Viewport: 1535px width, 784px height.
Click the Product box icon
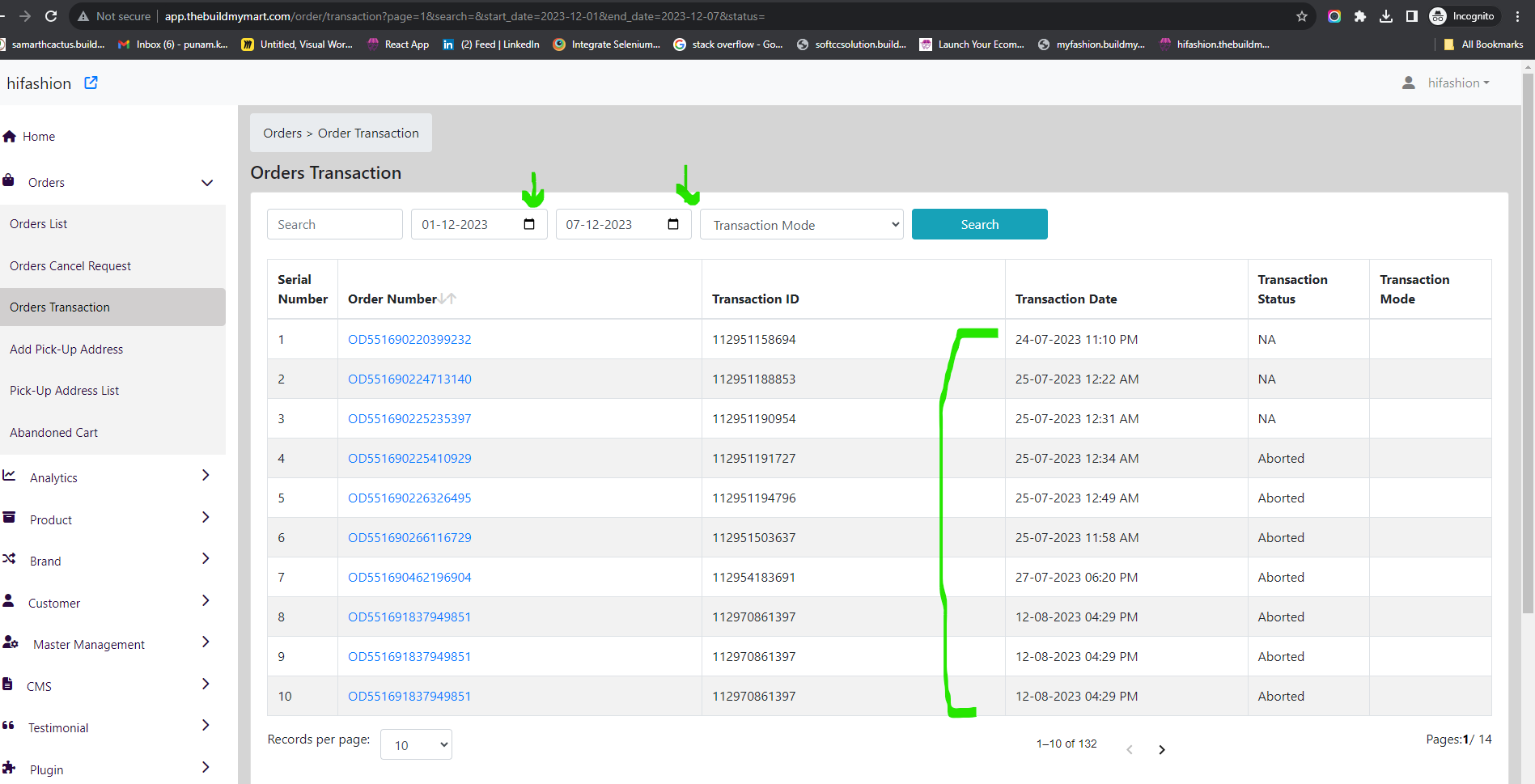[x=9, y=517]
